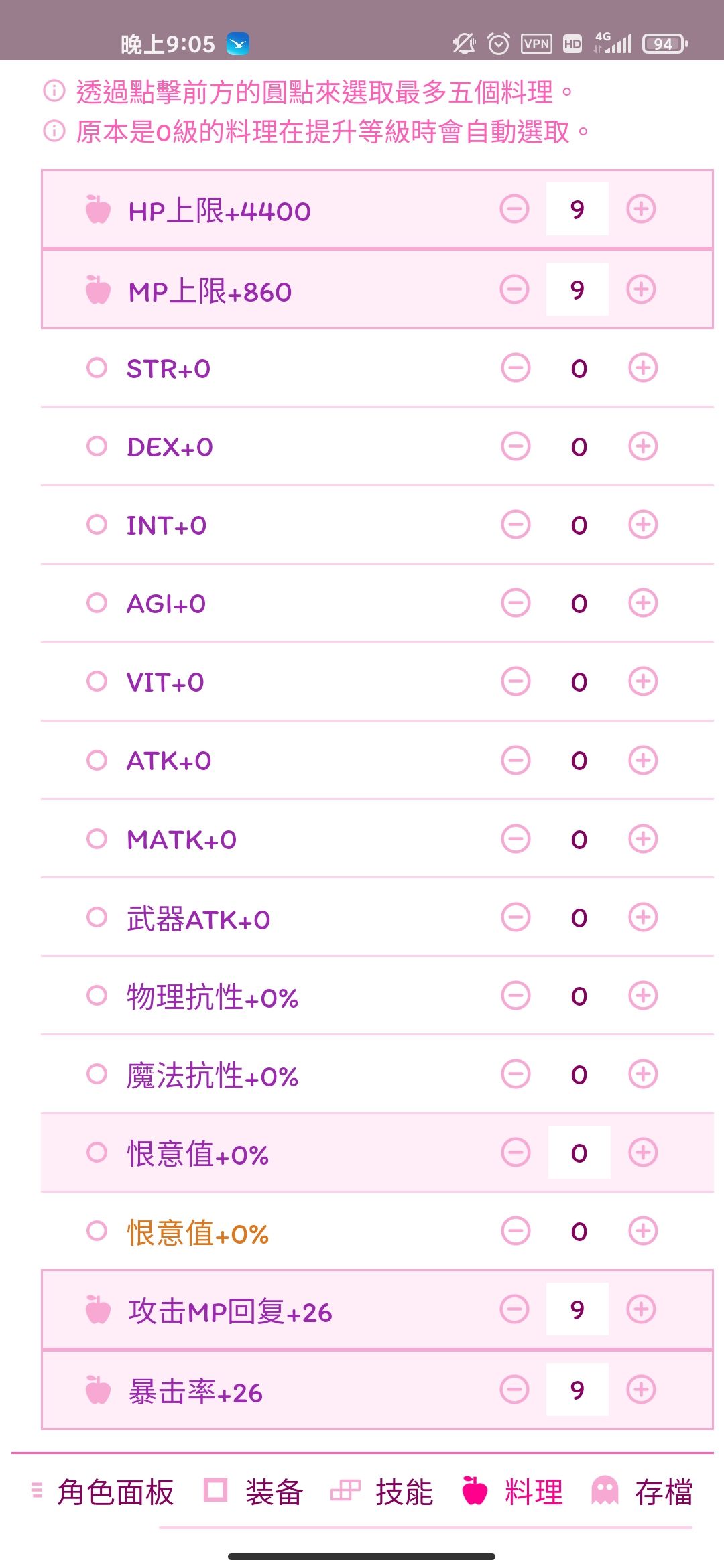724x1568 pixels.
Task: Increase the MATK+0 level stepper
Action: coord(643,839)
